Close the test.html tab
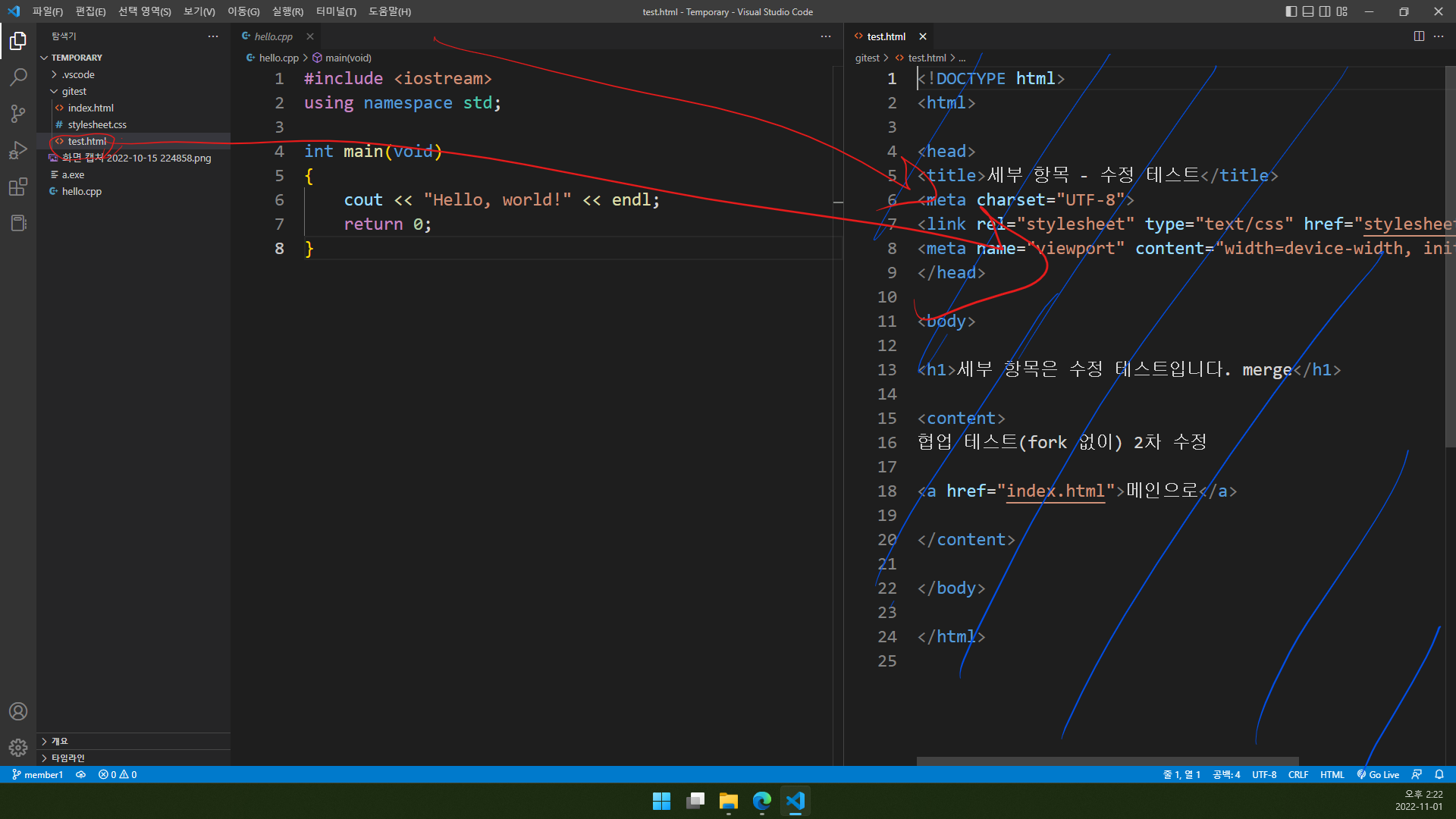The height and width of the screenshot is (819, 1456). pos(923,36)
